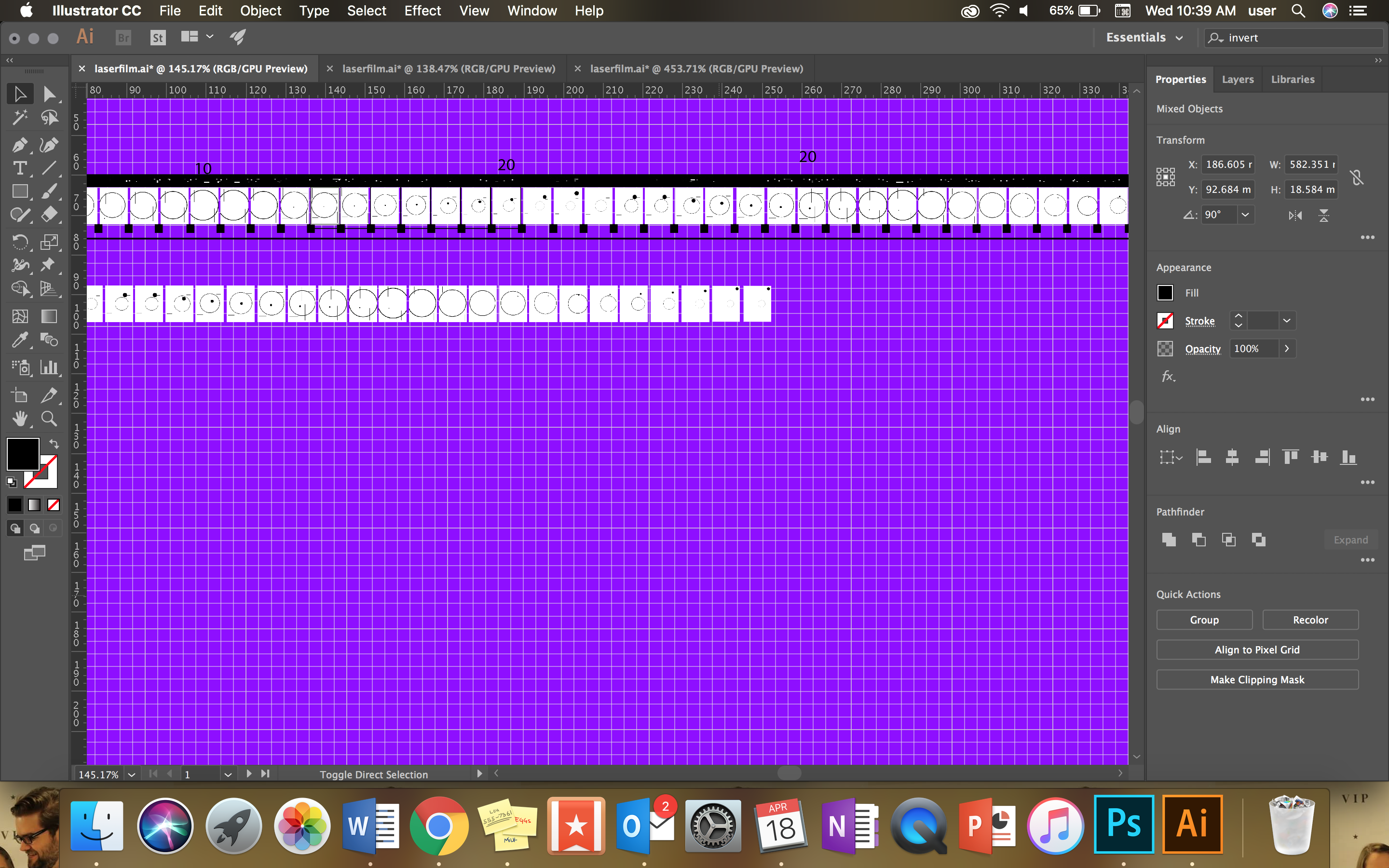This screenshot has width=1389, height=868.
Task: Select the Hand tool
Action: [x=20, y=419]
